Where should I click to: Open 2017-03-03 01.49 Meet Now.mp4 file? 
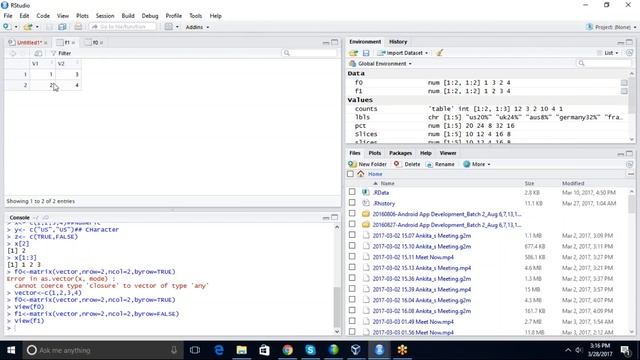413,322
